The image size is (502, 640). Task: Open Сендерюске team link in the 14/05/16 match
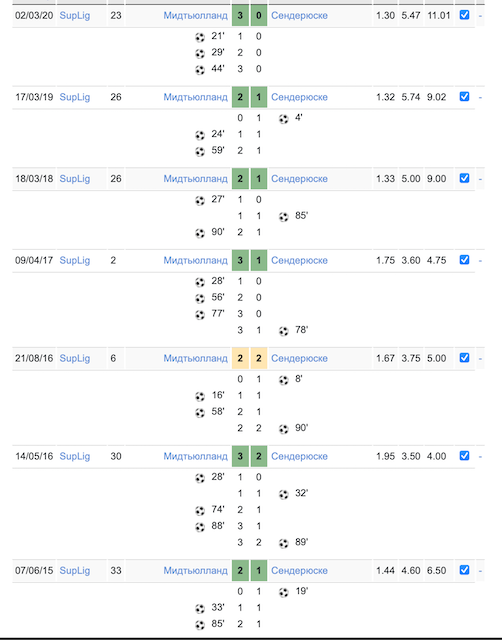point(299,456)
